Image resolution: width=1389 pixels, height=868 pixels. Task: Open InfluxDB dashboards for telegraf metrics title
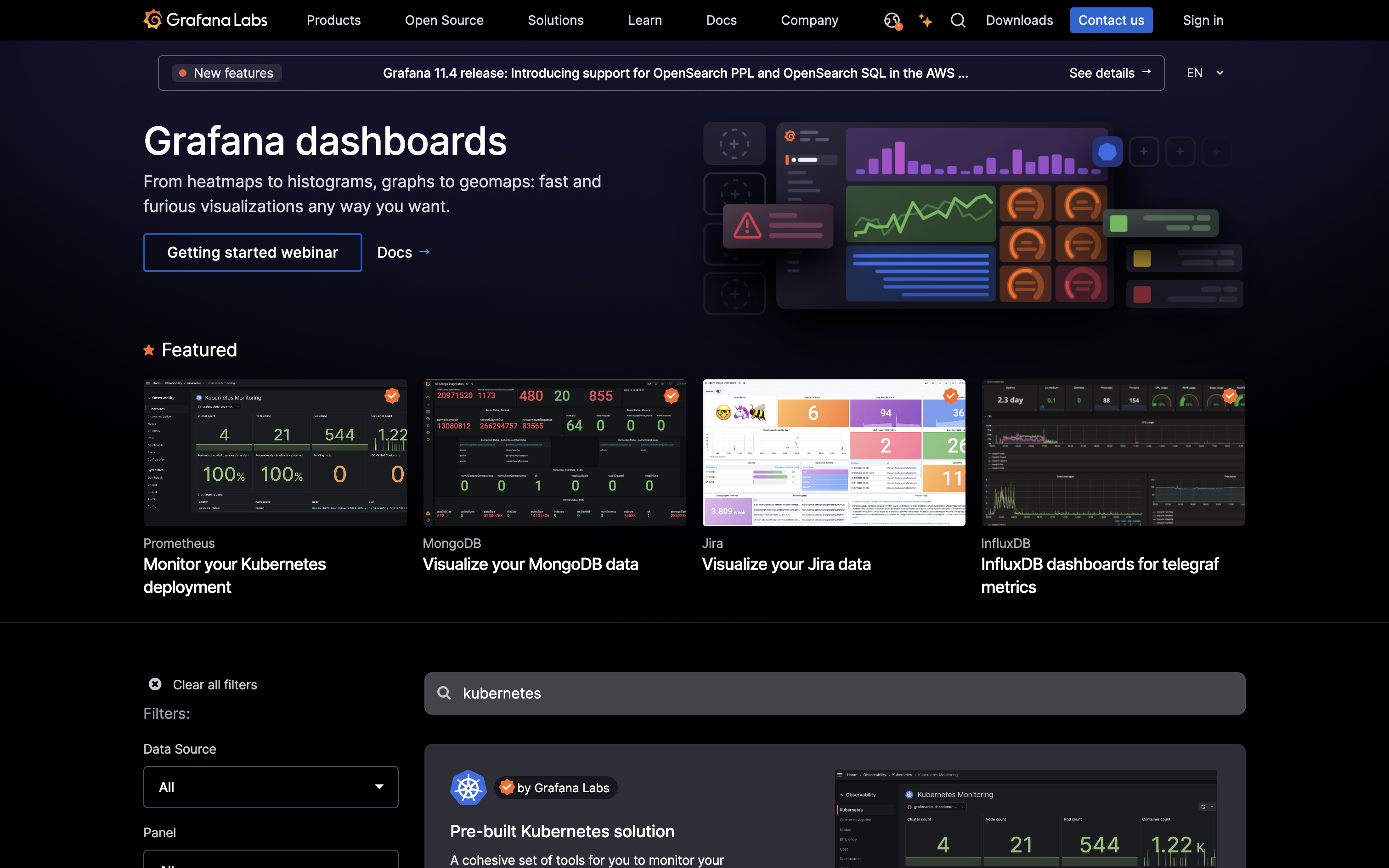pyautogui.click(x=1100, y=575)
